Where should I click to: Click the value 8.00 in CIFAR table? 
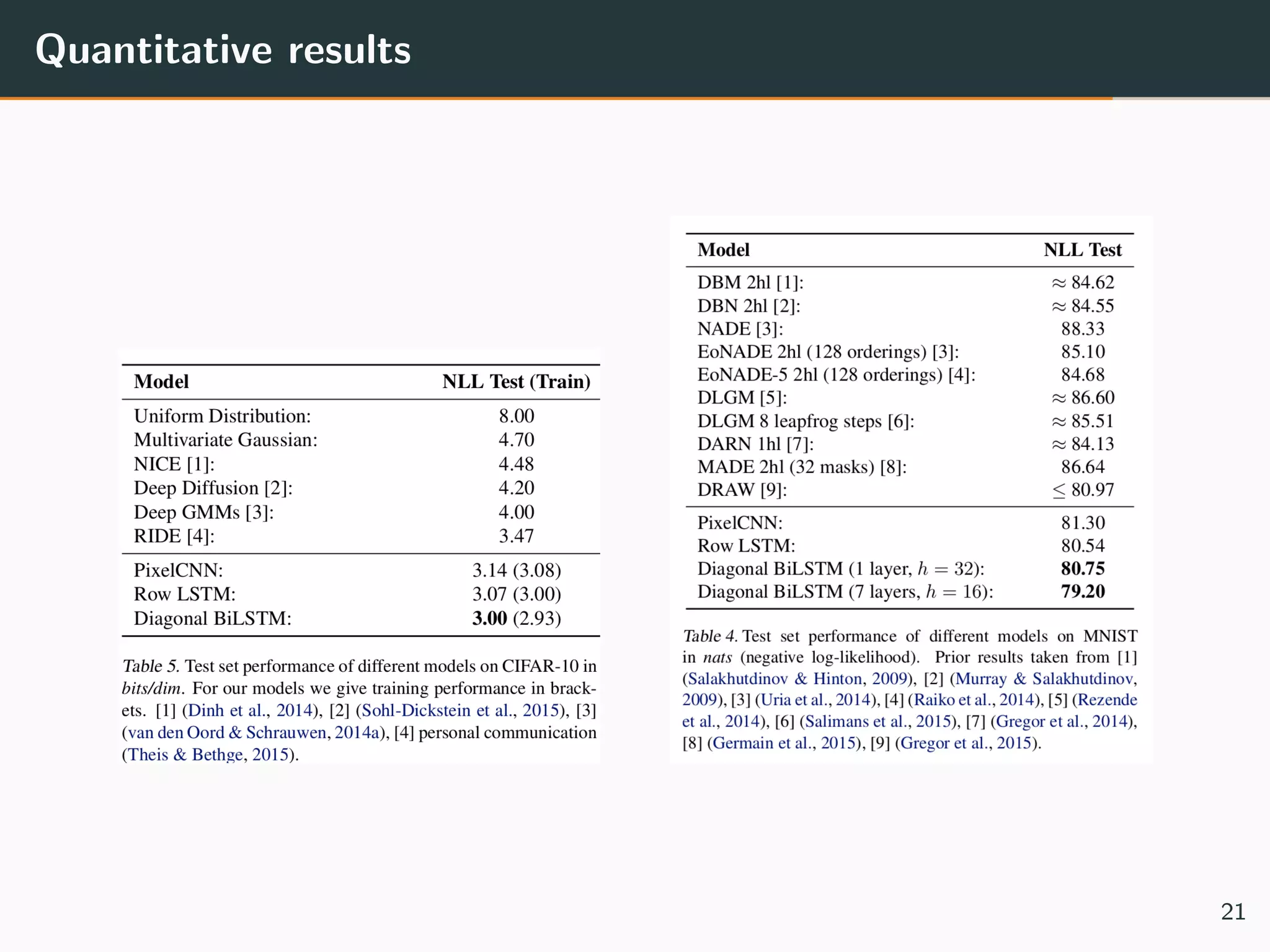(x=517, y=416)
